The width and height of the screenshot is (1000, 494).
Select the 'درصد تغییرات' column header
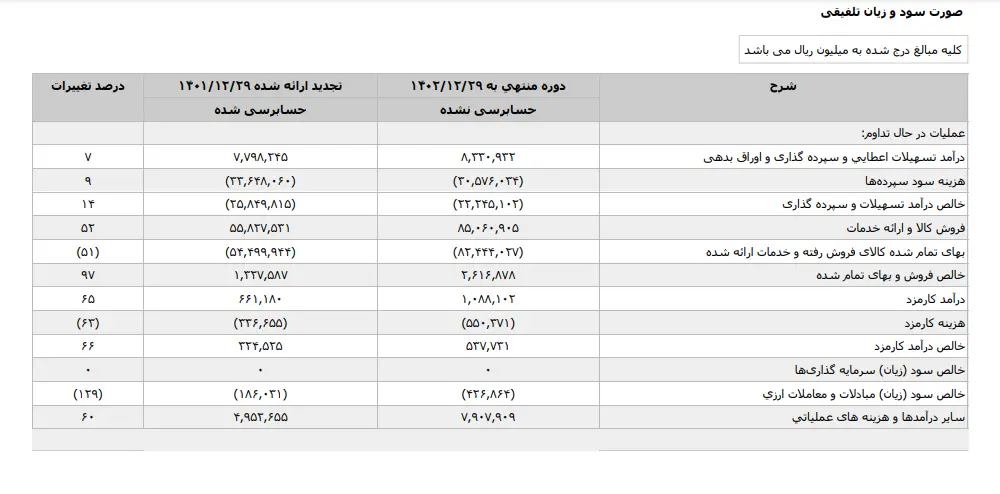click(x=88, y=86)
